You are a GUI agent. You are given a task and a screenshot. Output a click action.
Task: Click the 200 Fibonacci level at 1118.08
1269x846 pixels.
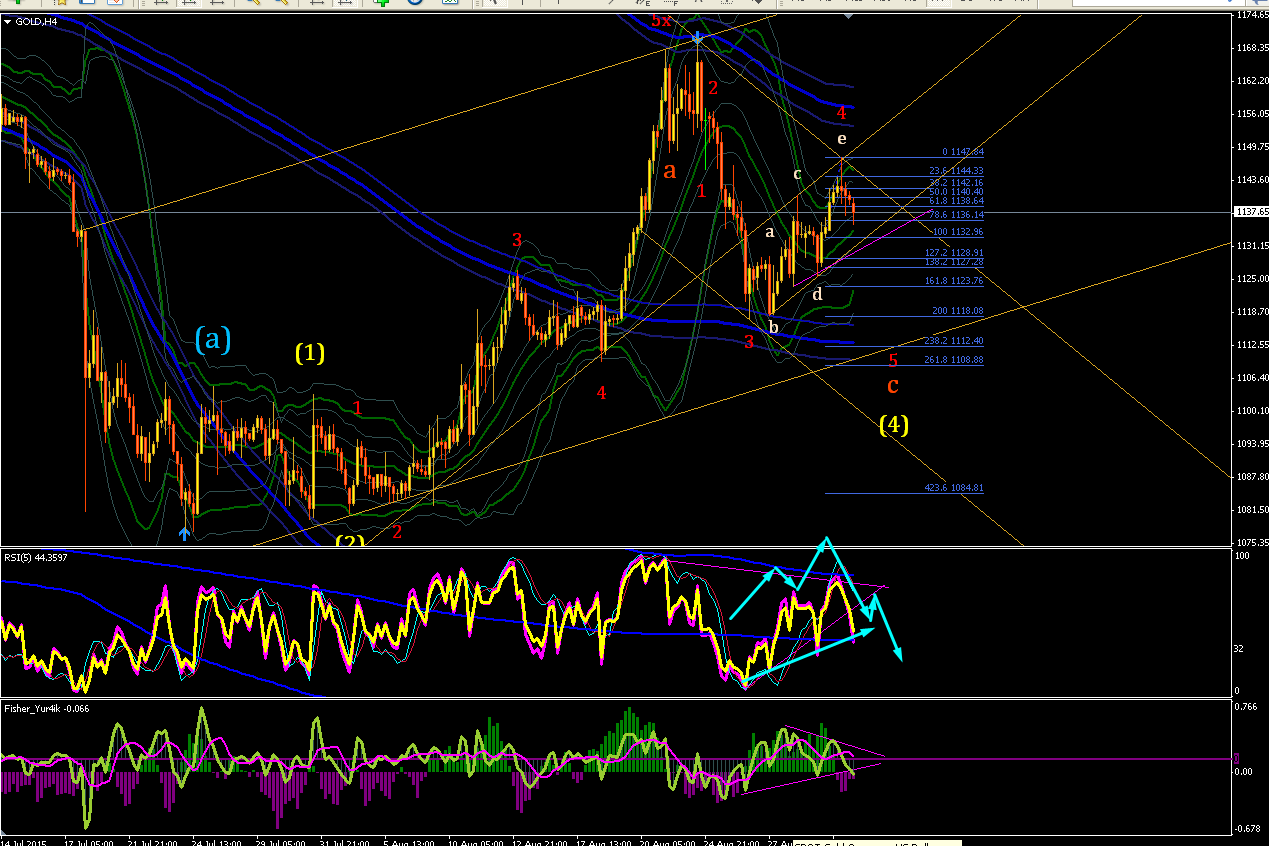(957, 311)
